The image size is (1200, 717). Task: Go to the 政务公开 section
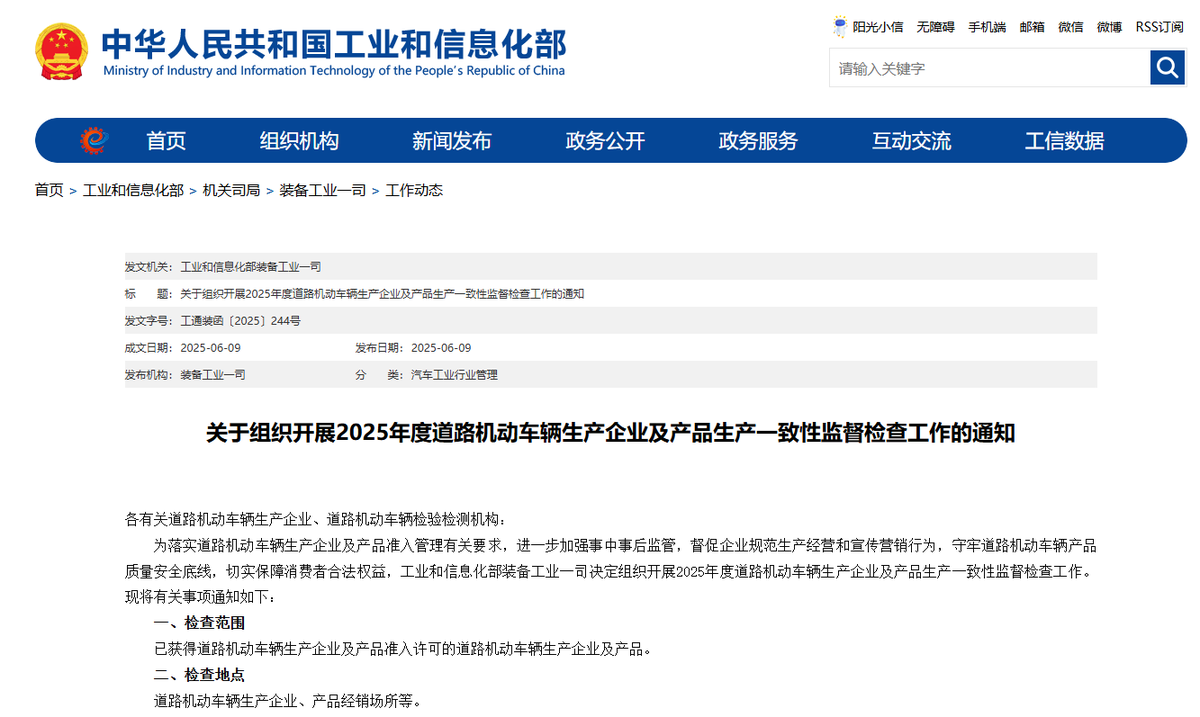[605, 141]
